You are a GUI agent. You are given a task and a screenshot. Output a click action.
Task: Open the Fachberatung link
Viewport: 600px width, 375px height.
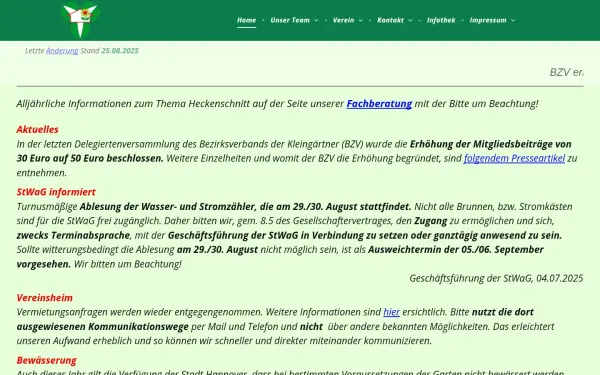pyautogui.click(x=379, y=104)
